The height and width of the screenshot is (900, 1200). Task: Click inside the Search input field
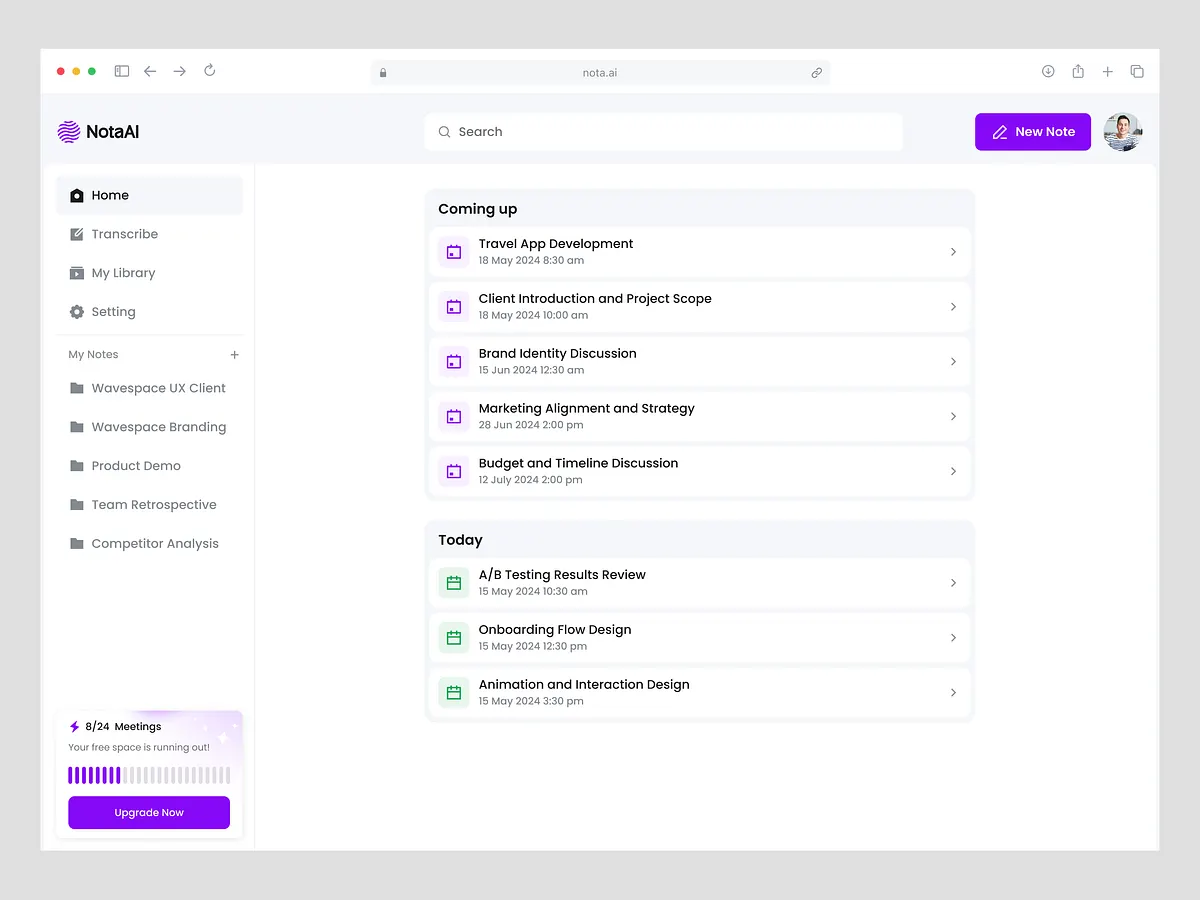click(x=660, y=131)
